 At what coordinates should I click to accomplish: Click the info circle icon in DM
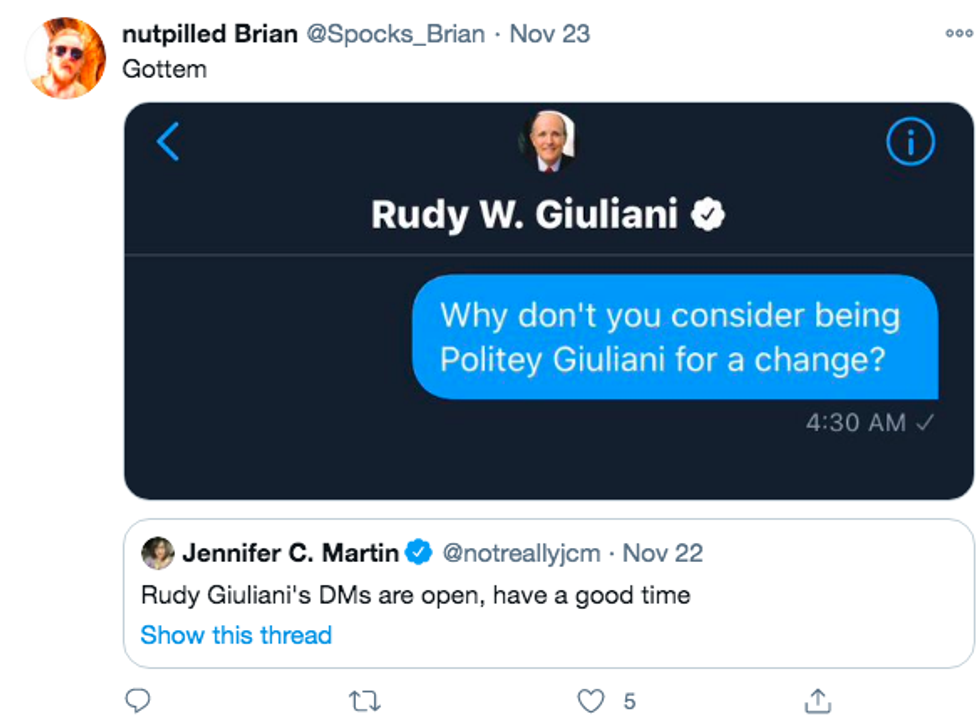point(910,144)
